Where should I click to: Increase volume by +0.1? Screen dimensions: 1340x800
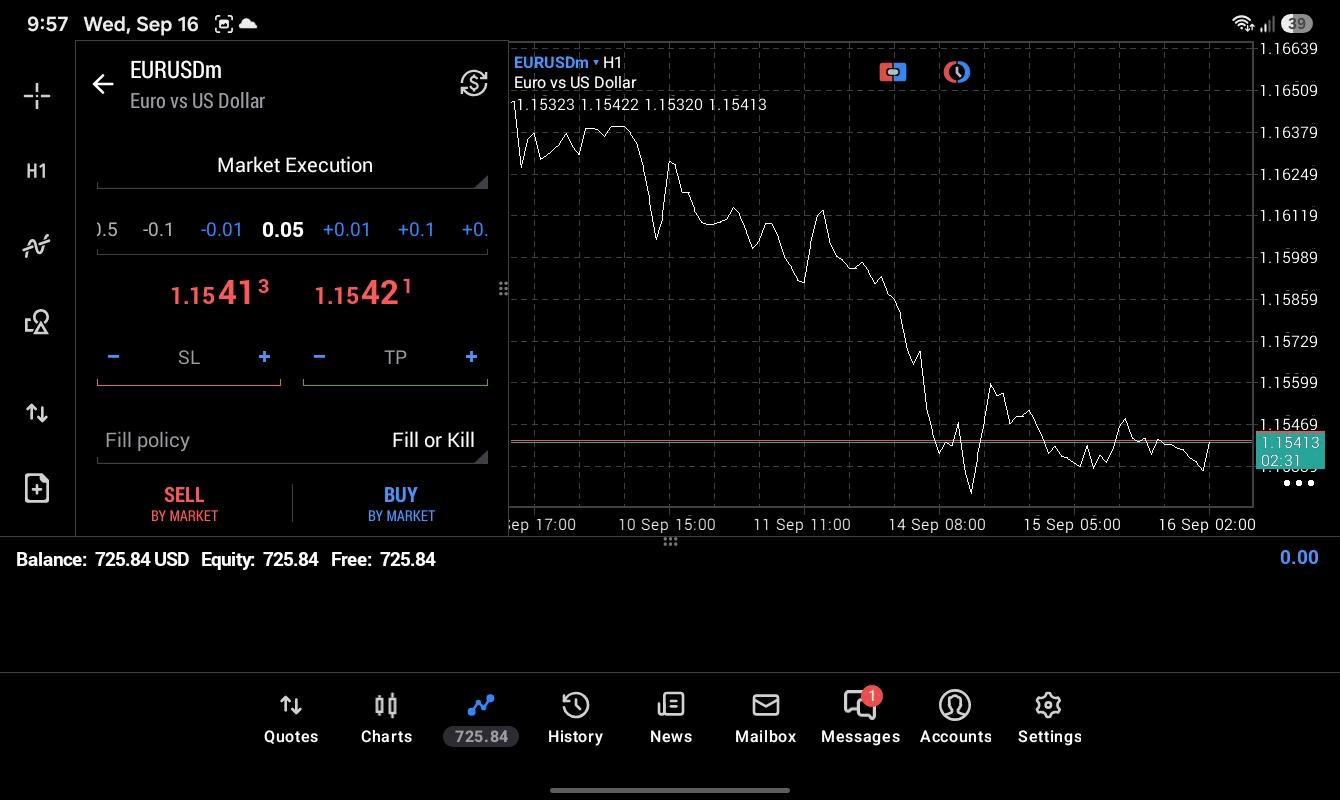(416, 230)
